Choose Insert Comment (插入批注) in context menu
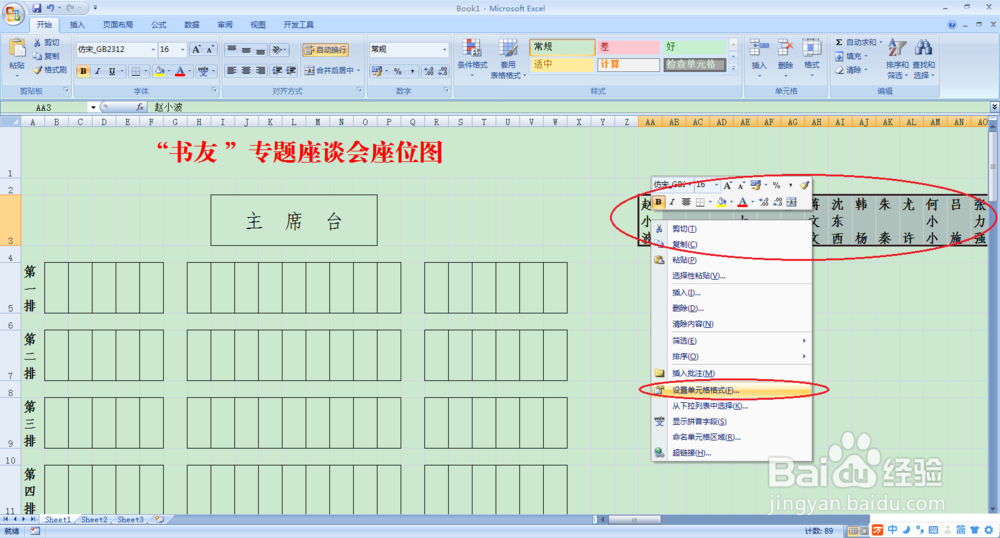 click(732, 374)
